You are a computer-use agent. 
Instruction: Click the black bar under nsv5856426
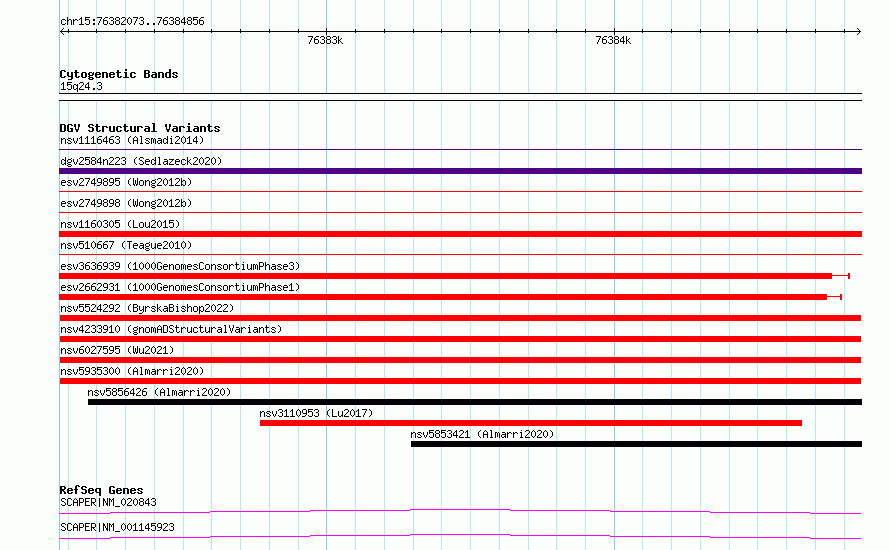475,402
